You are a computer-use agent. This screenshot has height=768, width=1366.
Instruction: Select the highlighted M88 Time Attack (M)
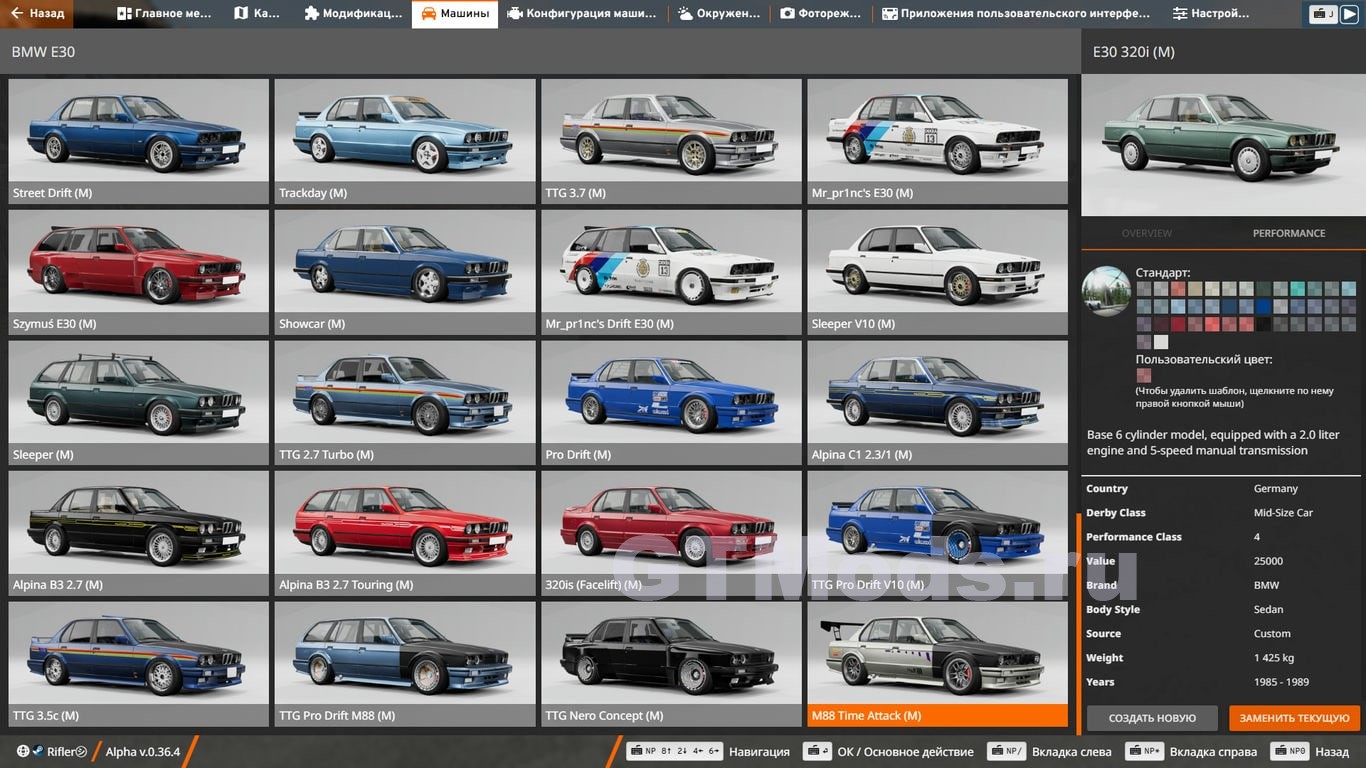938,664
